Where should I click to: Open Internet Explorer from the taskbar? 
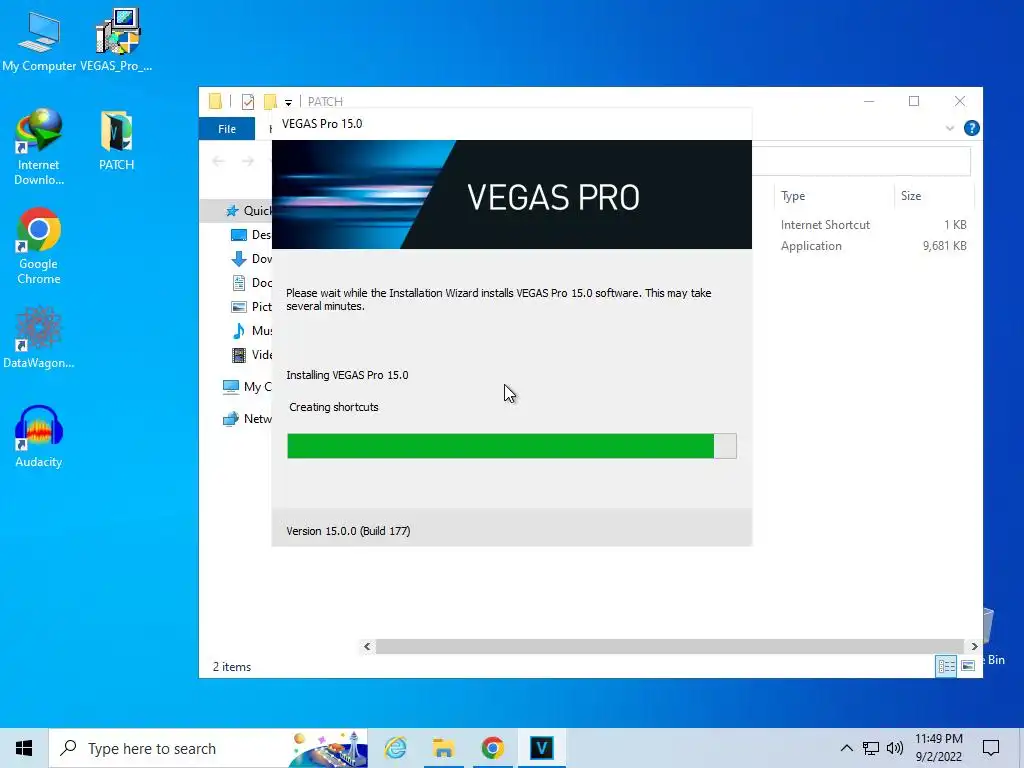395,748
